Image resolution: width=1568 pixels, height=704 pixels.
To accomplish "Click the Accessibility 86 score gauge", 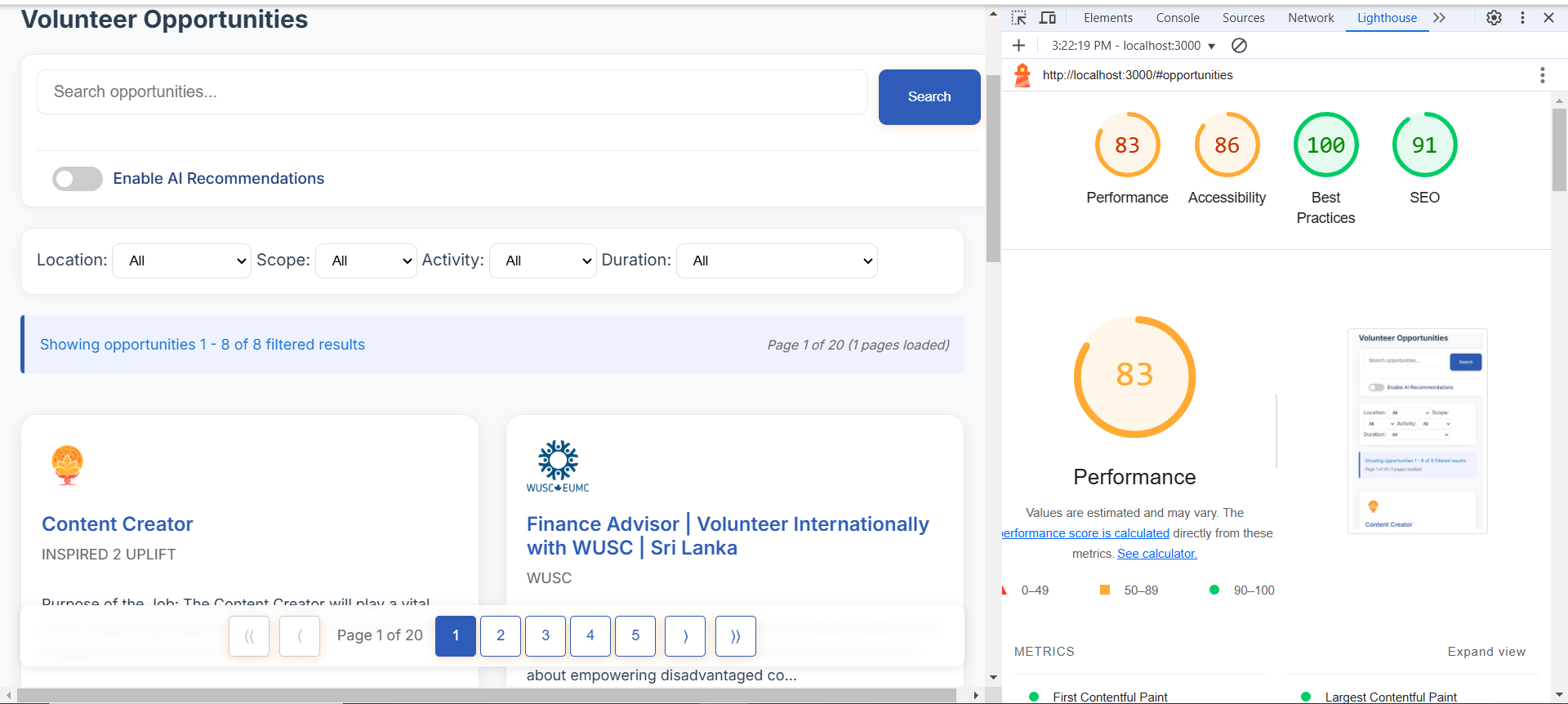I will 1227,145.
